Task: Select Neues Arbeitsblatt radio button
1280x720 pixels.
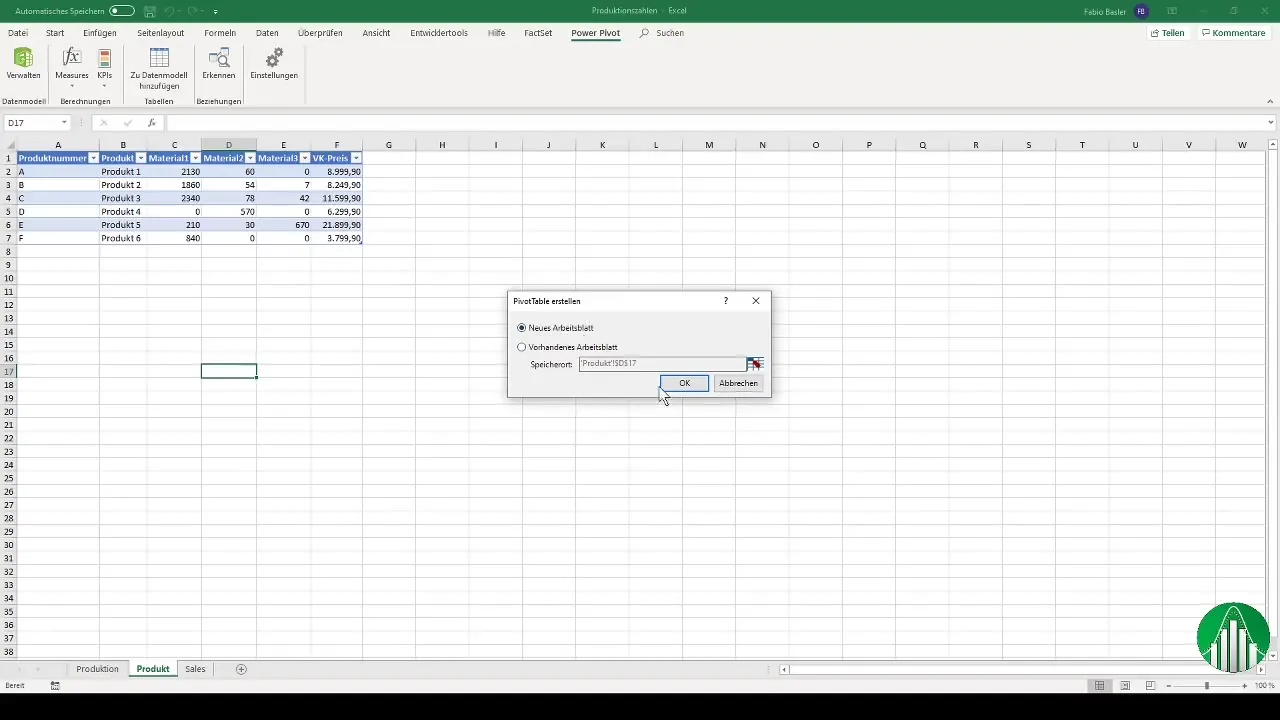Action: pyautogui.click(x=522, y=328)
